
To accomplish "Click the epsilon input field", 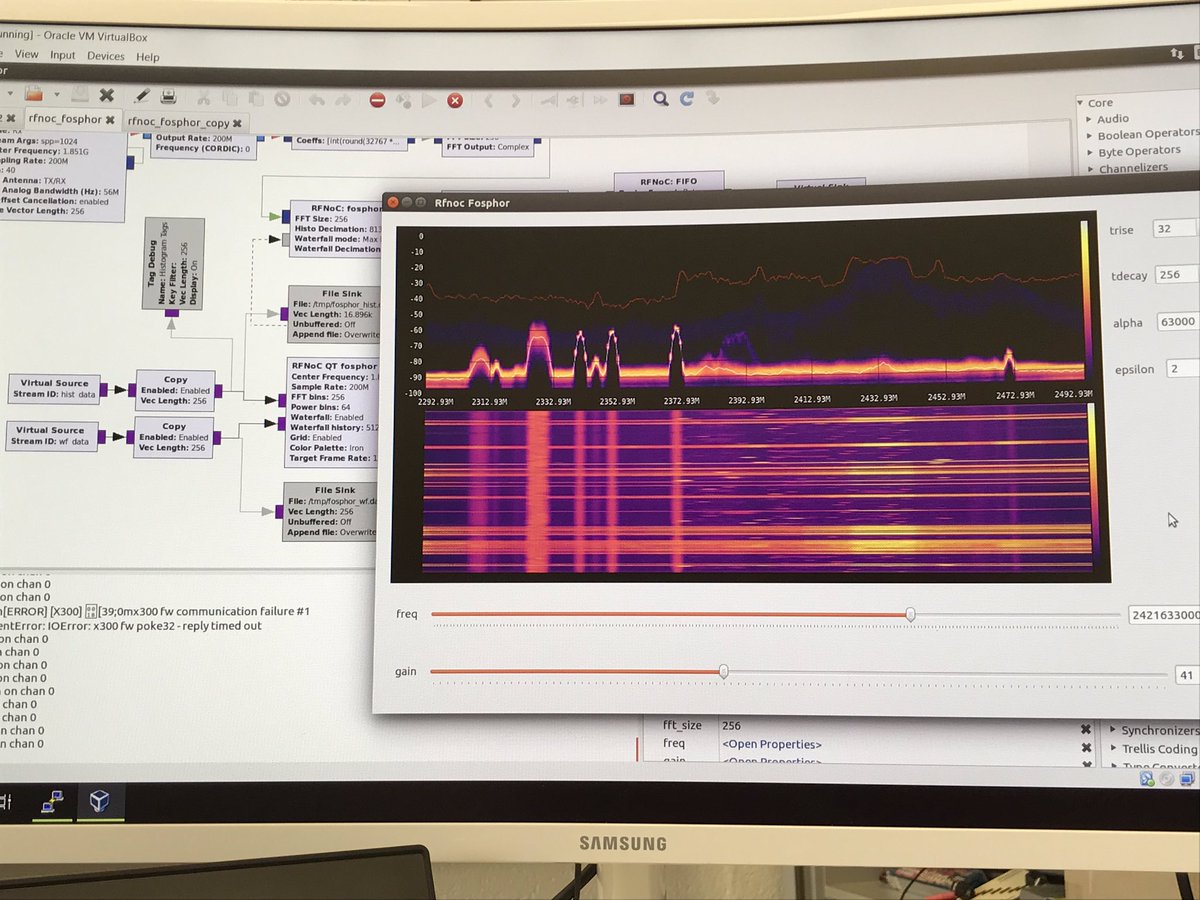I will (1181, 368).
